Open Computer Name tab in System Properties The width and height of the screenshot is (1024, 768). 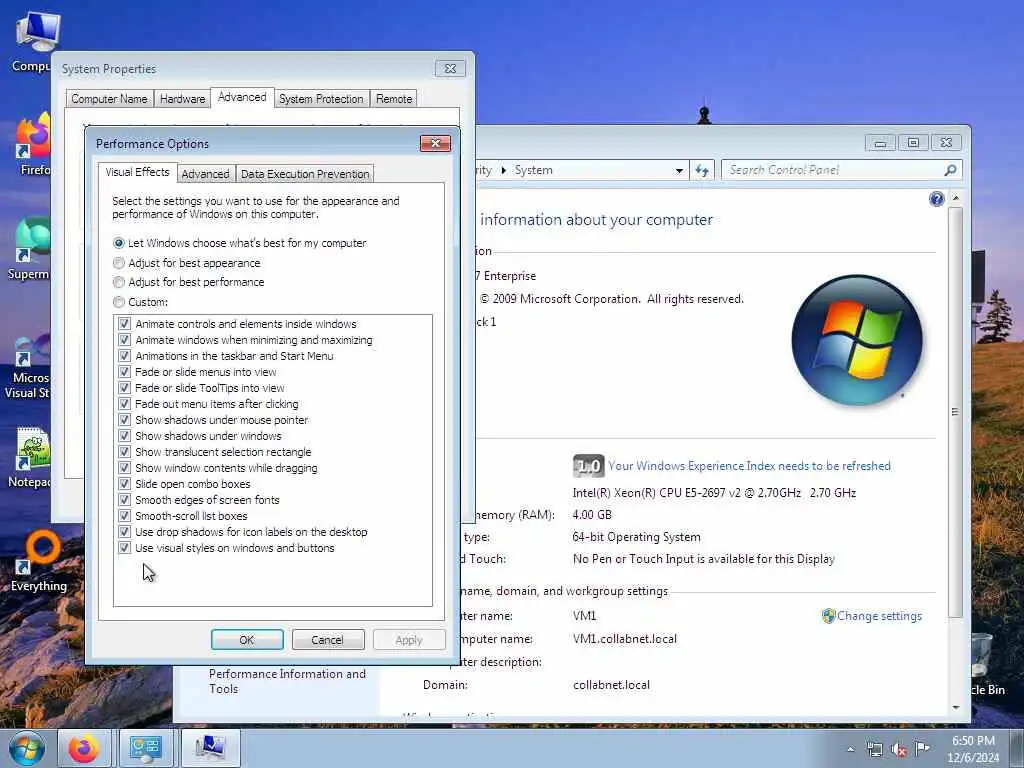tap(109, 99)
